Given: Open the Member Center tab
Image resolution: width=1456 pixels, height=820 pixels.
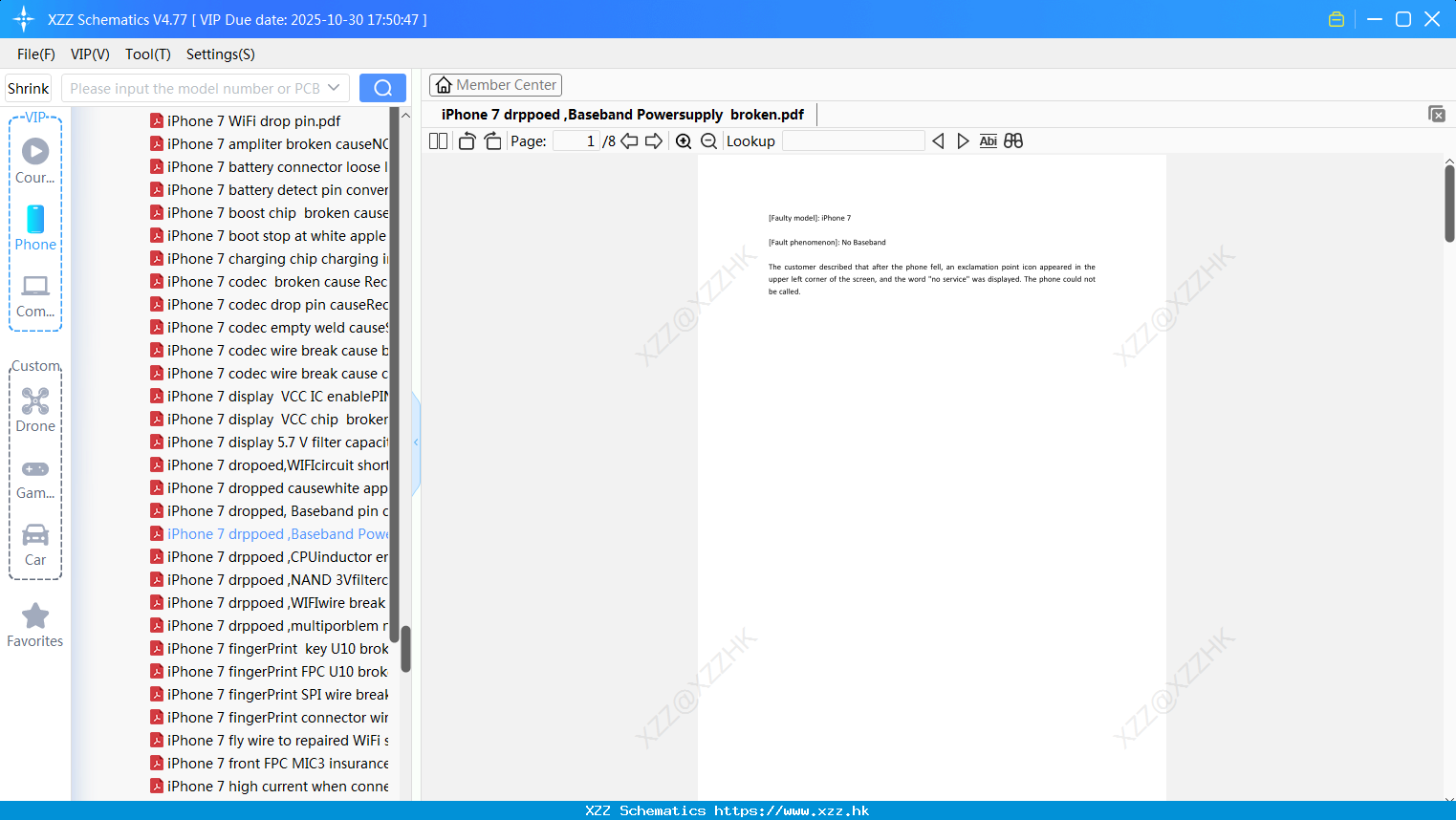Looking at the screenshot, I should 495,85.
